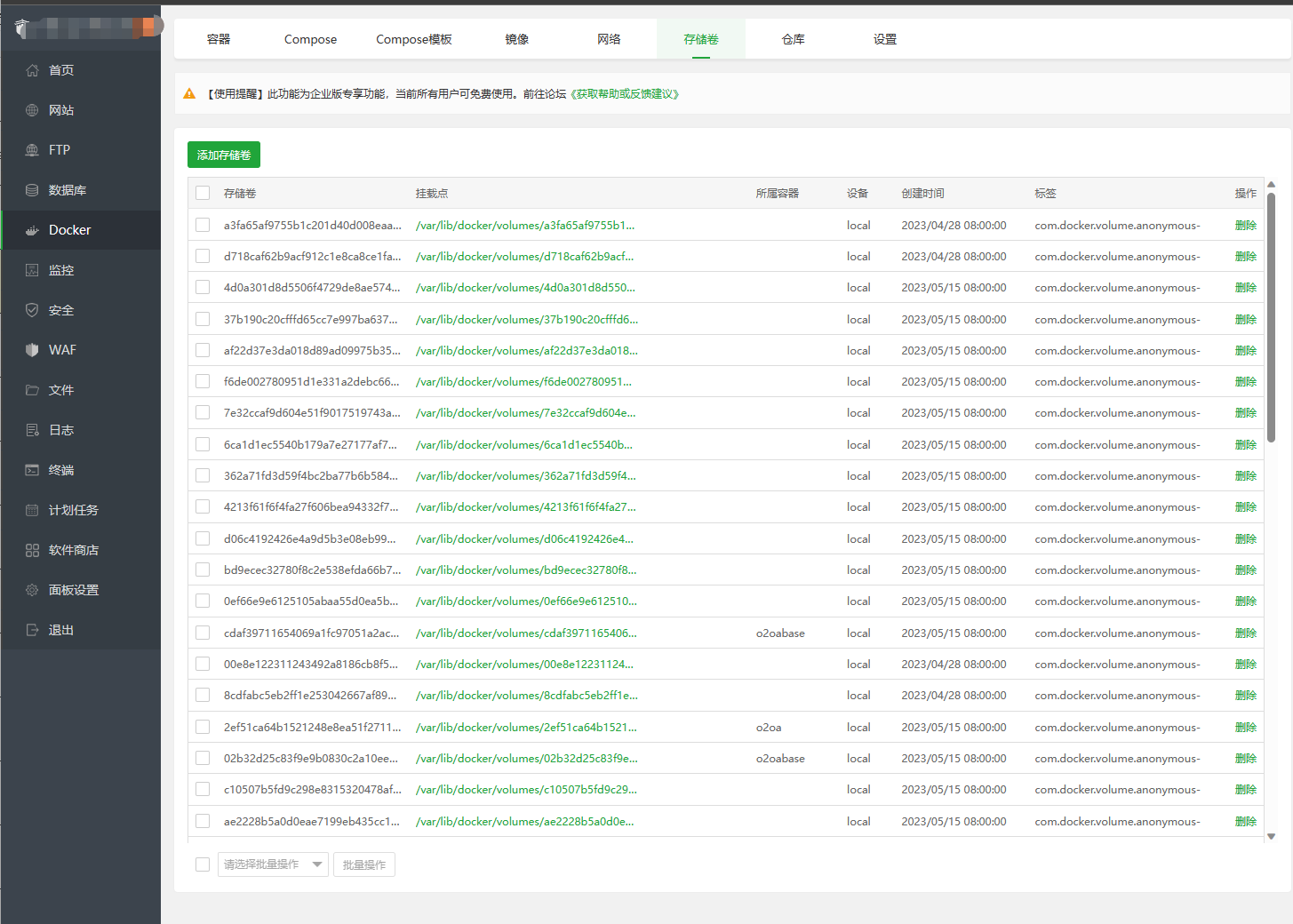The image size is (1293, 924).
Task: Click volume name 7e32ccaf9d604e51f9017519743a
Action: pos(312,412)
